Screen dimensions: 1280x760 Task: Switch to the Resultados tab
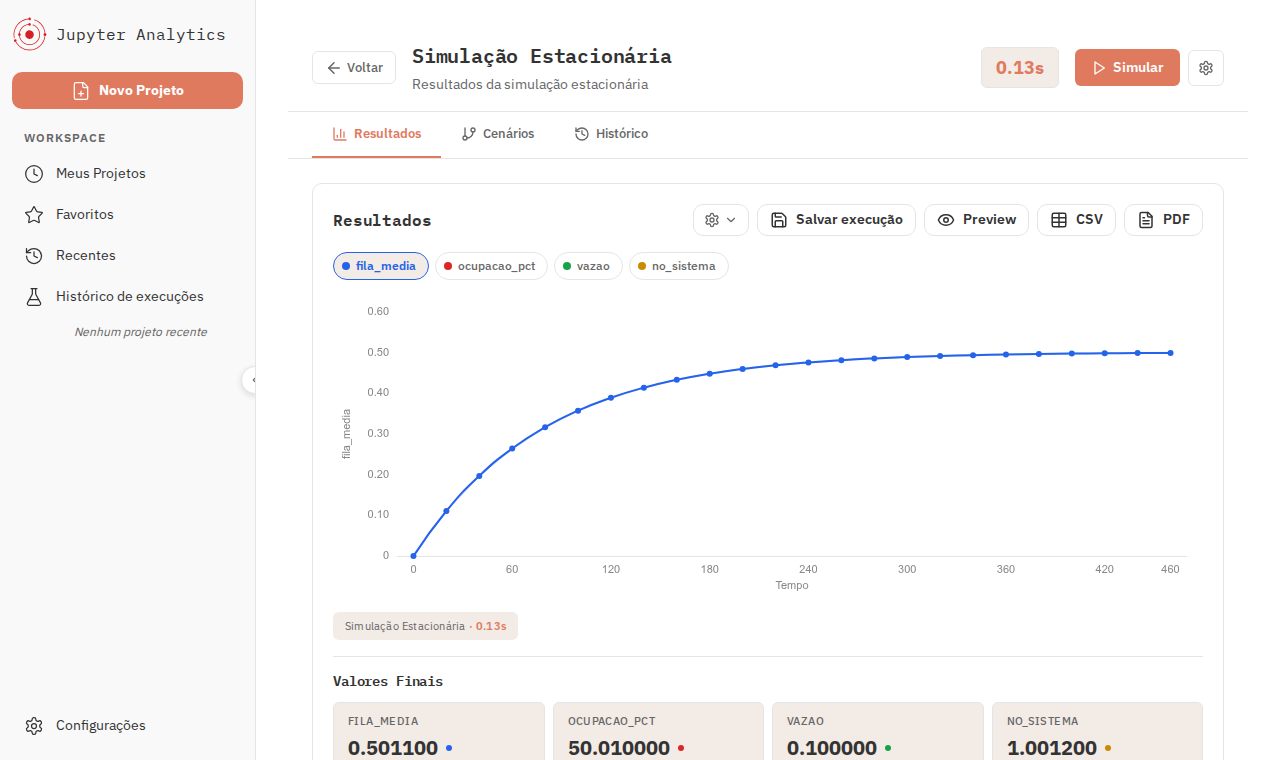(x=376, y=134)
